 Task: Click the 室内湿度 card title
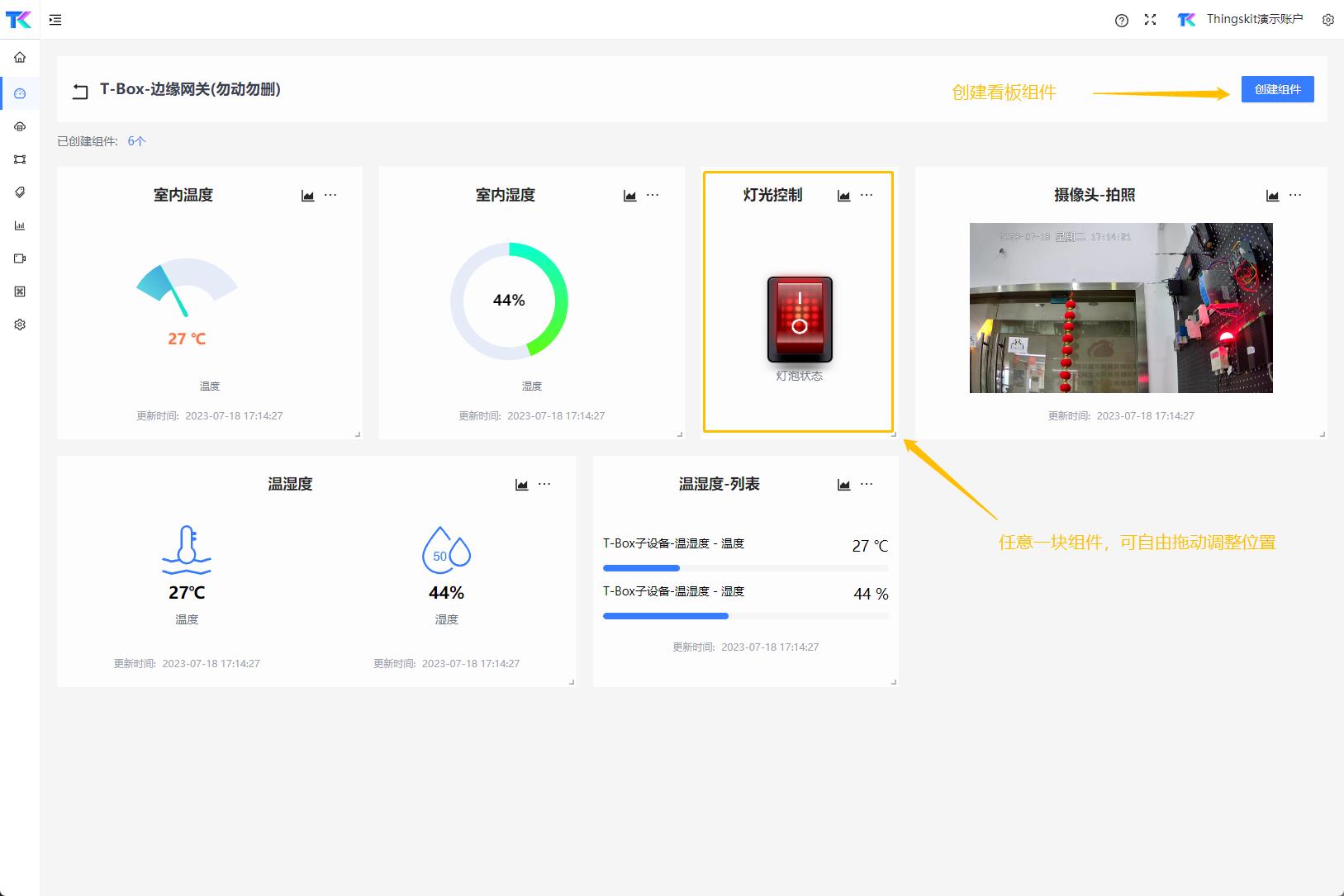[506, 195]
